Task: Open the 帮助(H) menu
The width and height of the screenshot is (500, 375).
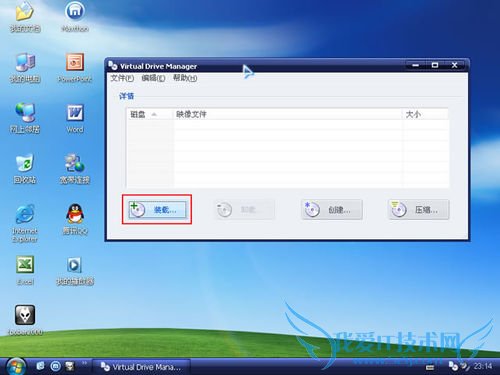Action: (x=185, y=78)
